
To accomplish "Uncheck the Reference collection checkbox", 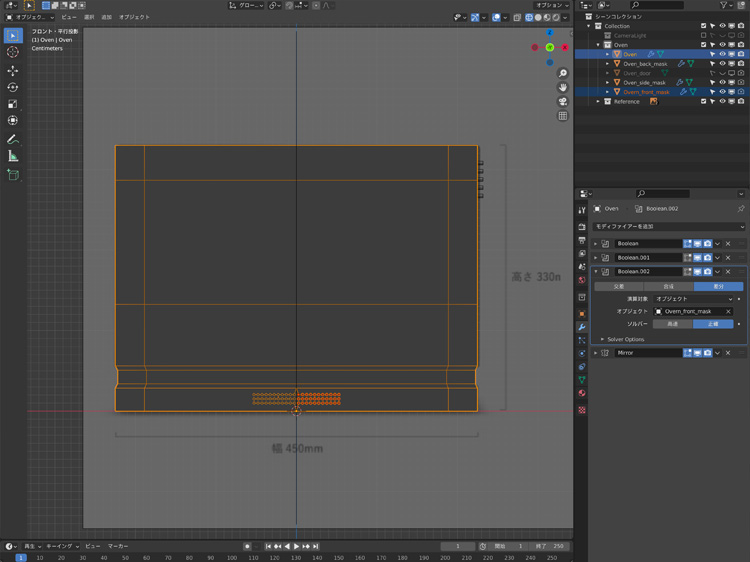I will point(704,101).
